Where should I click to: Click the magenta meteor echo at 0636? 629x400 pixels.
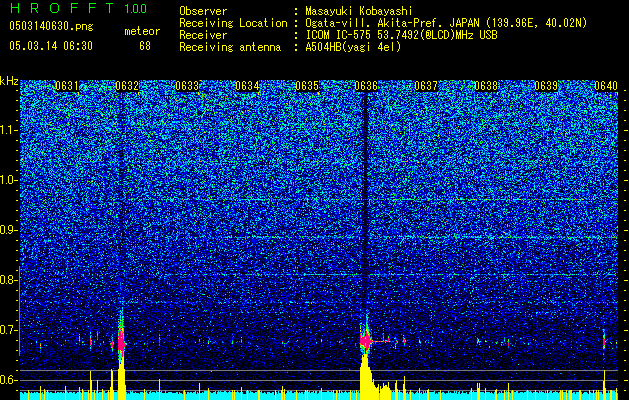pos(365,341)
